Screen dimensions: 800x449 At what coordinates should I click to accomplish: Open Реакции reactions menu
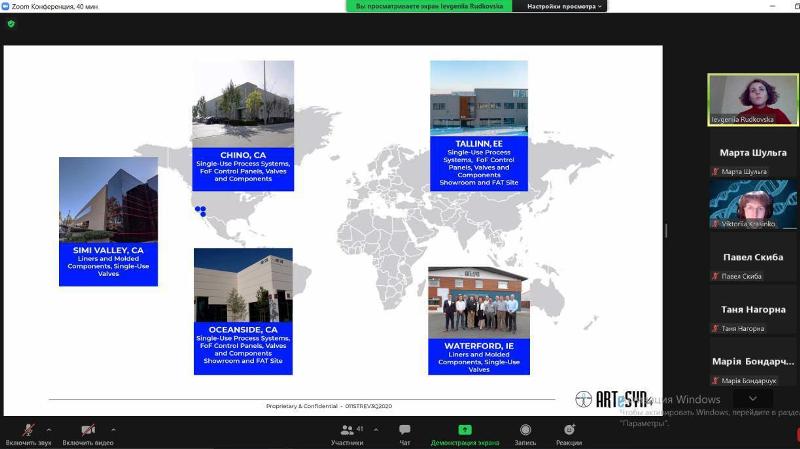pos(569,435)
